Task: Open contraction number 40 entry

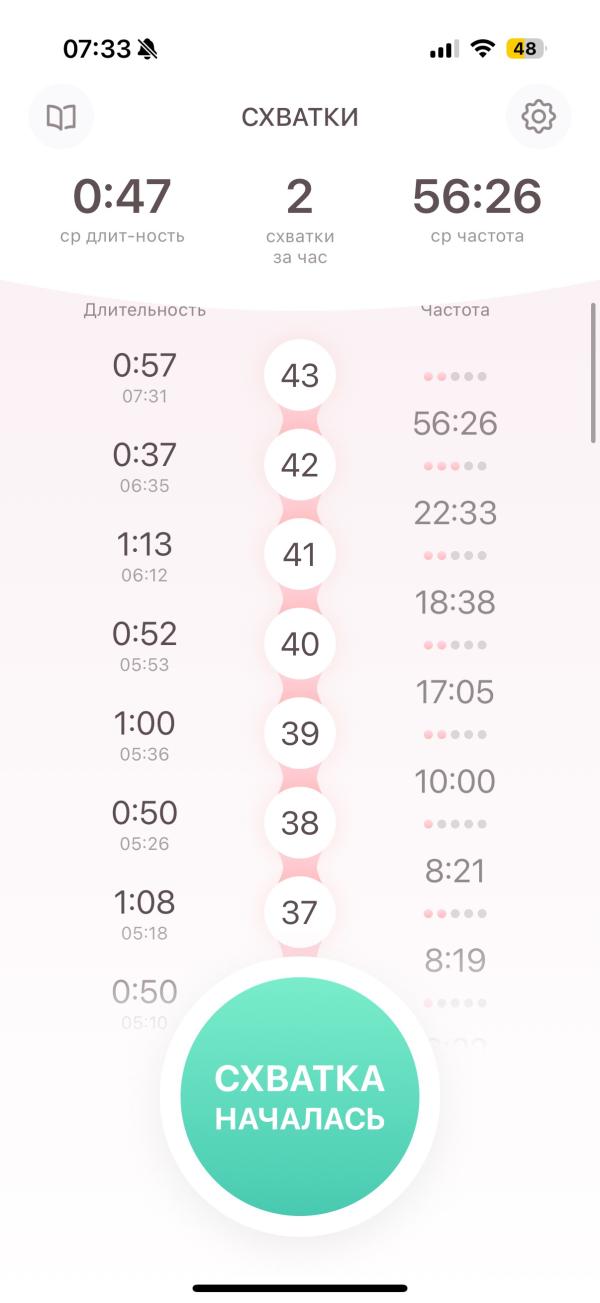Action: click(300, 644)
